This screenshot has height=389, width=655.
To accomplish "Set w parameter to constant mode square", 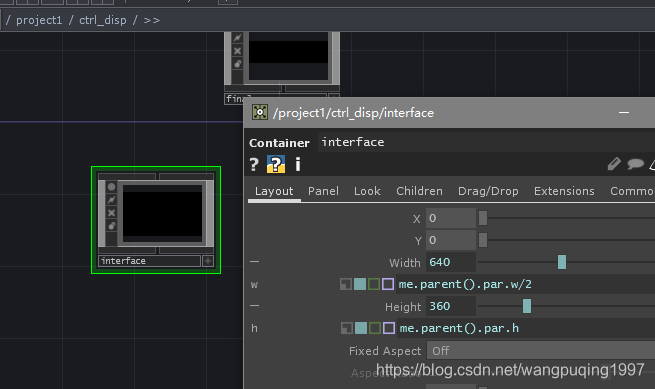I will [346, 285].
